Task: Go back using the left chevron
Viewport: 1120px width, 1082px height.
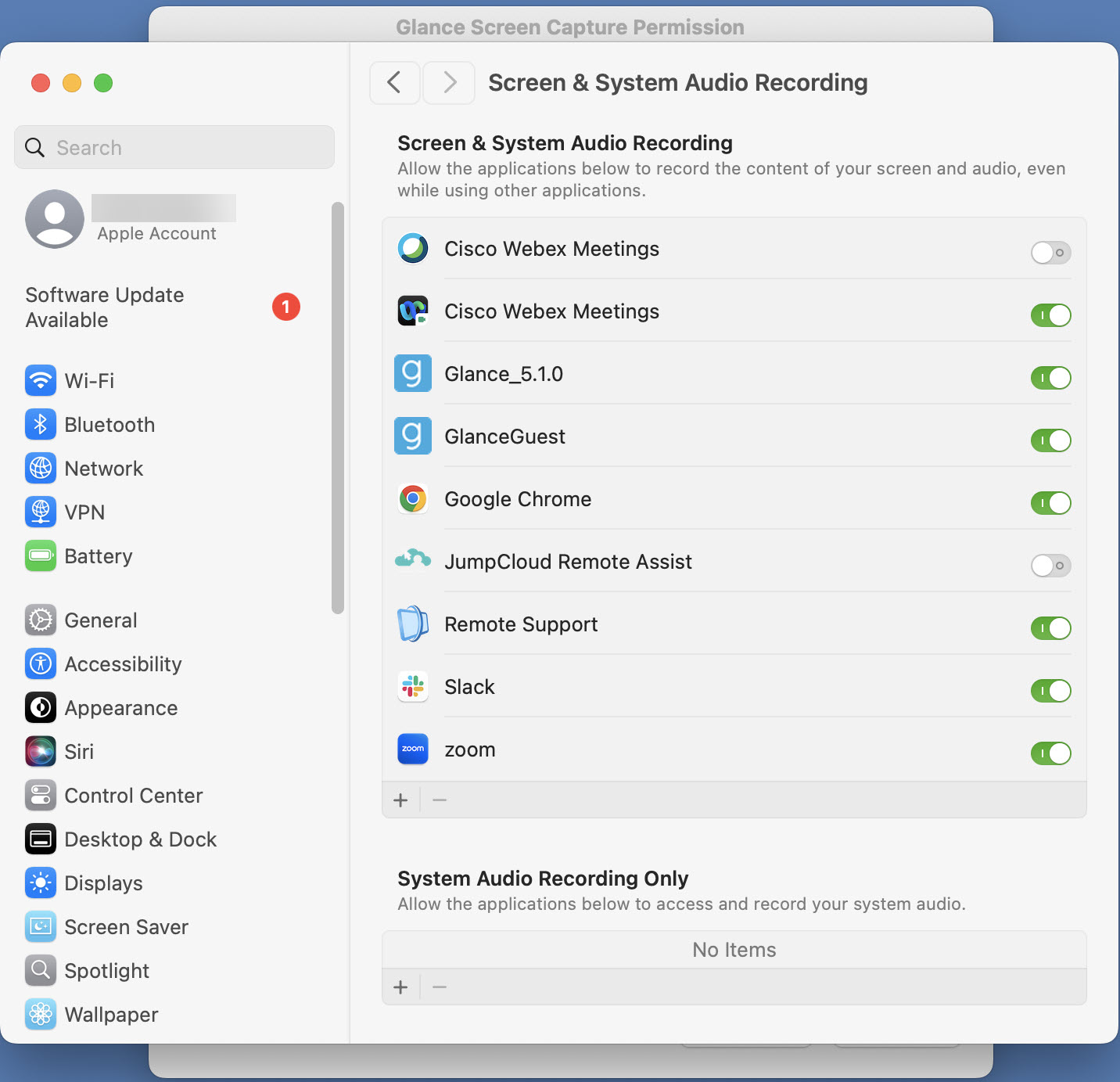Action: 395,83
